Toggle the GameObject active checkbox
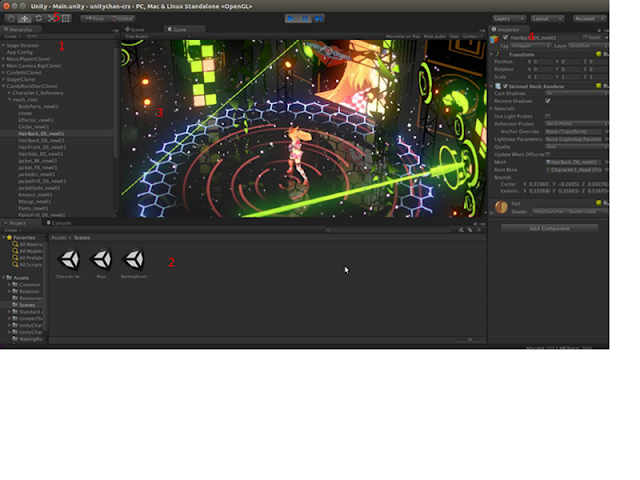Screen dimensions: 640x480 [x=505, y=38]
